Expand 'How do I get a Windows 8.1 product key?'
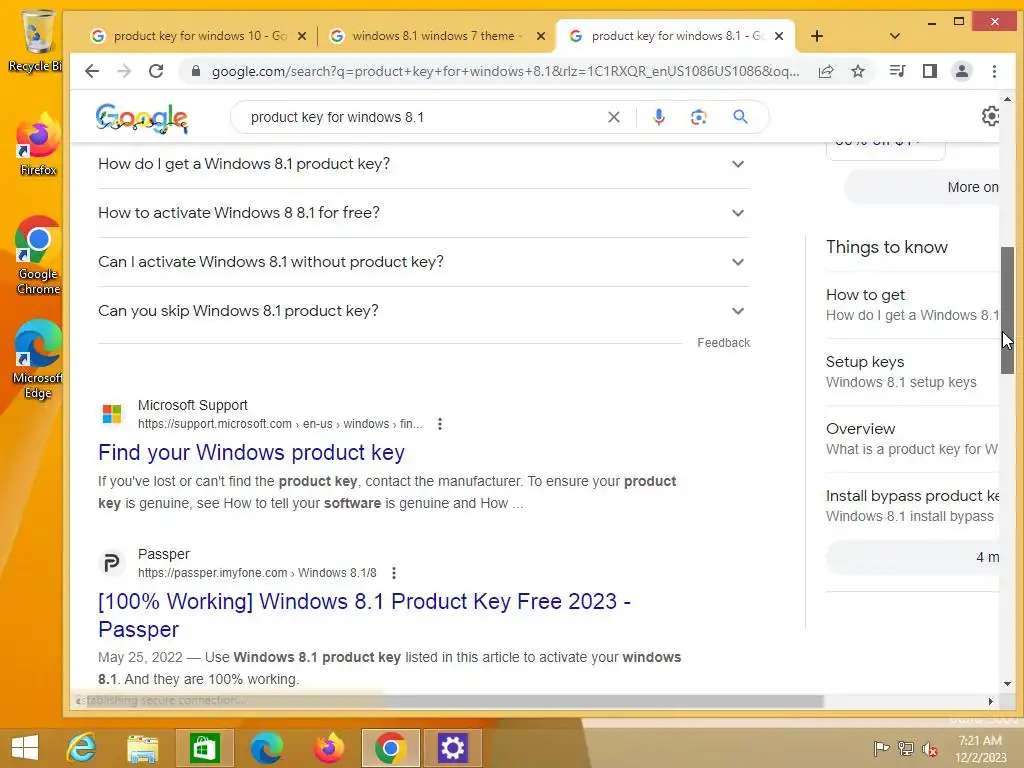The image size is (1024, 768). 423,164
